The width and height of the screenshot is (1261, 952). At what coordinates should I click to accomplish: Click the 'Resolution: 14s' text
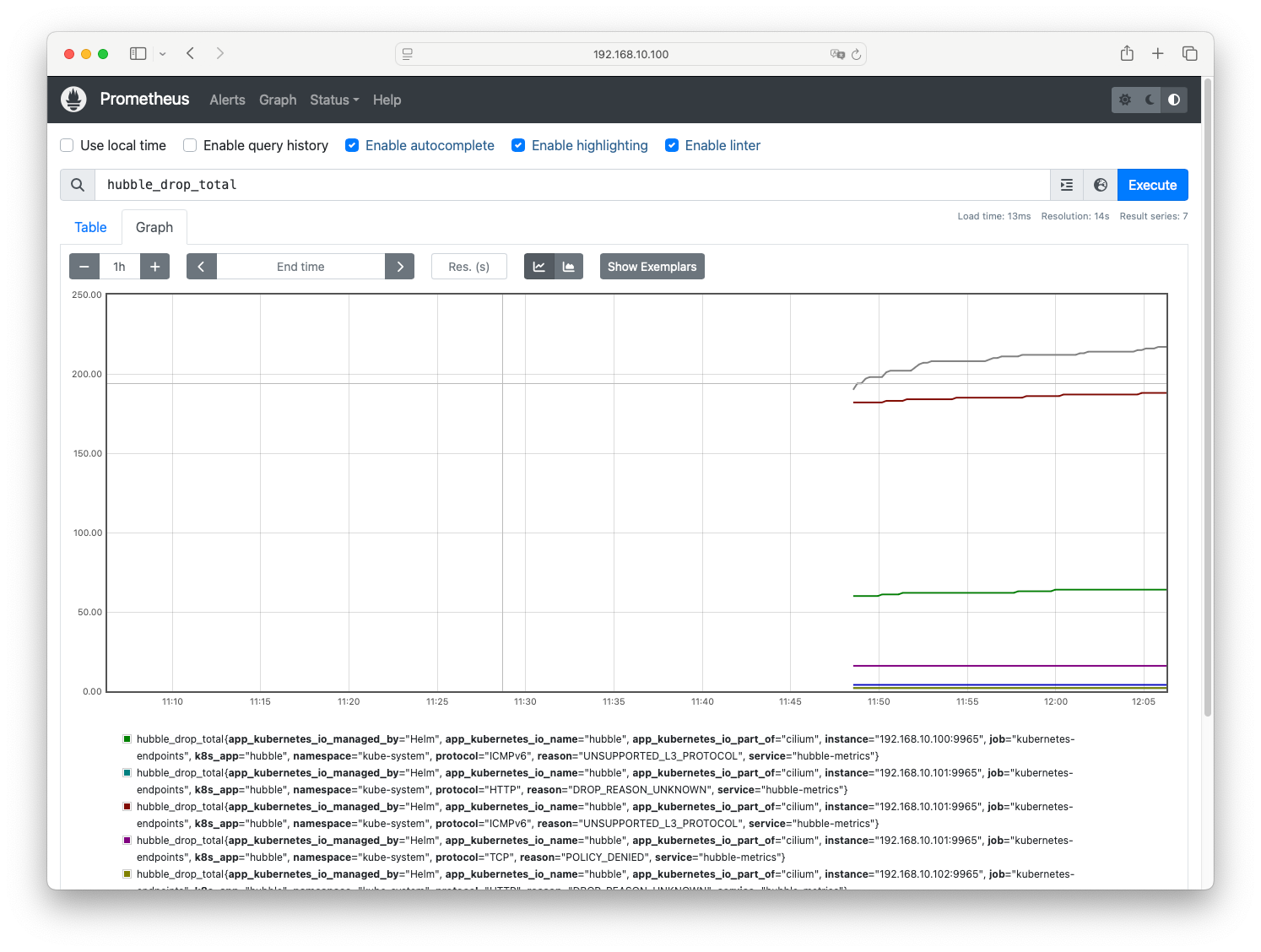[x=1075, y=216]
